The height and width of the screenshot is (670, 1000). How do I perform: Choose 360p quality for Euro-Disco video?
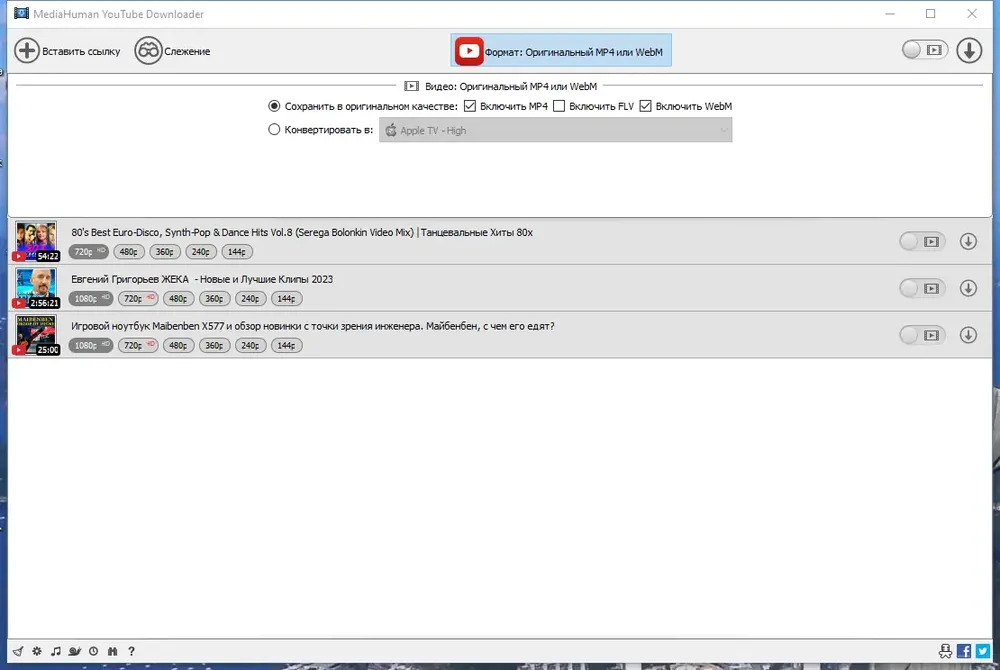[x=165, y=252]
